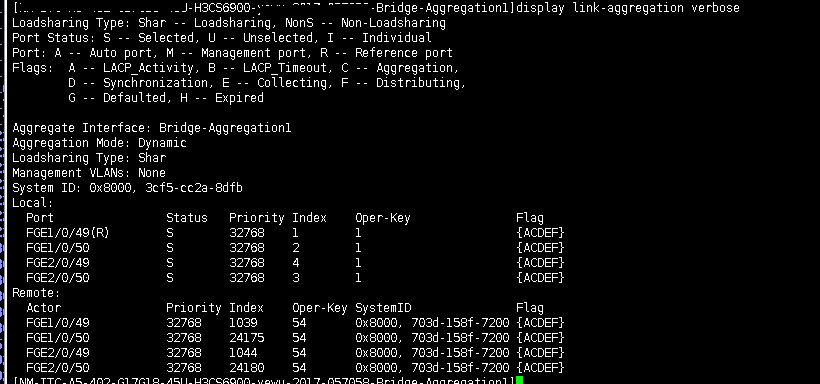
Task: Click the 'G -- Defaulted, H -- Expired' legend line
Action: pos(166,98)
